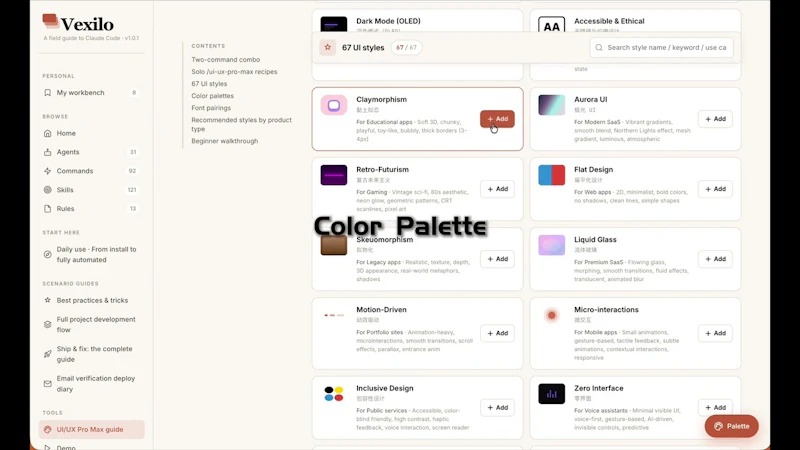This screenshot has width=800, height=450.
Task: Add Claymorphism style
Action: 497,119
